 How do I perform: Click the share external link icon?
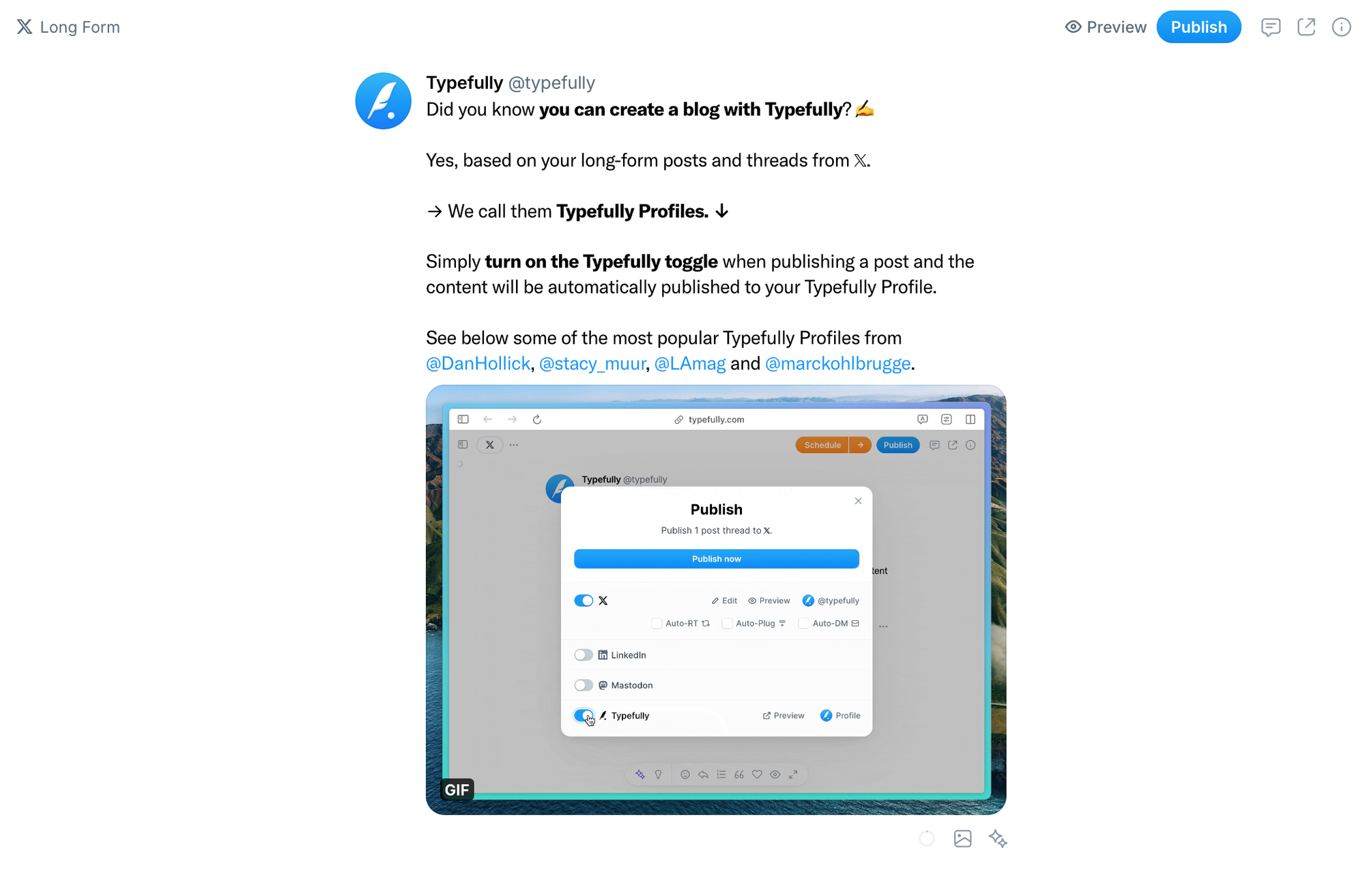[1306, 27]
